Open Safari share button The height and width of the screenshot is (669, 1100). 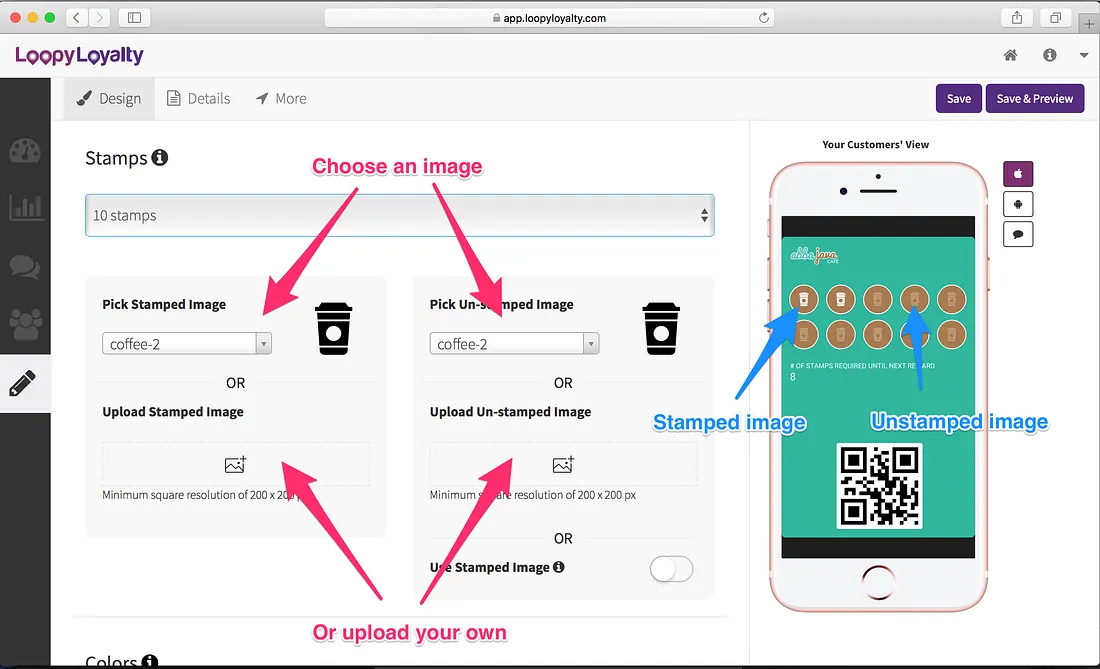pyautogui.click(x=1017, y=18)
